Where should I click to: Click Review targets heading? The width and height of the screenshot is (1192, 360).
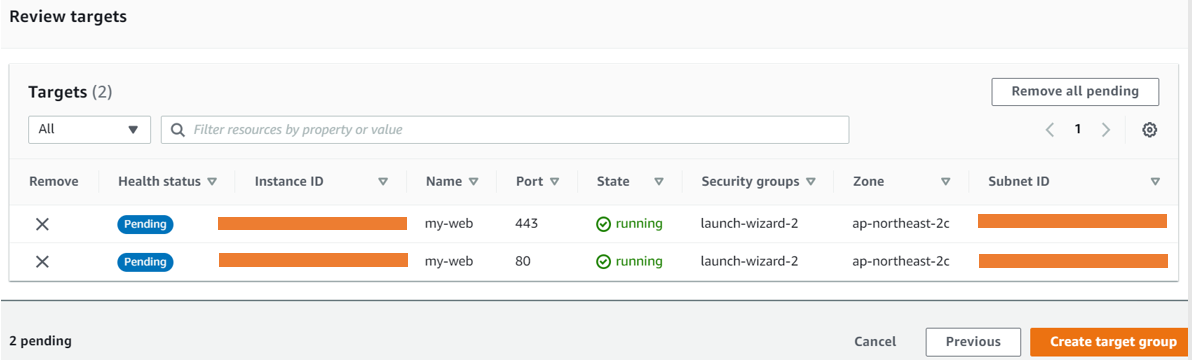point(68,16)
